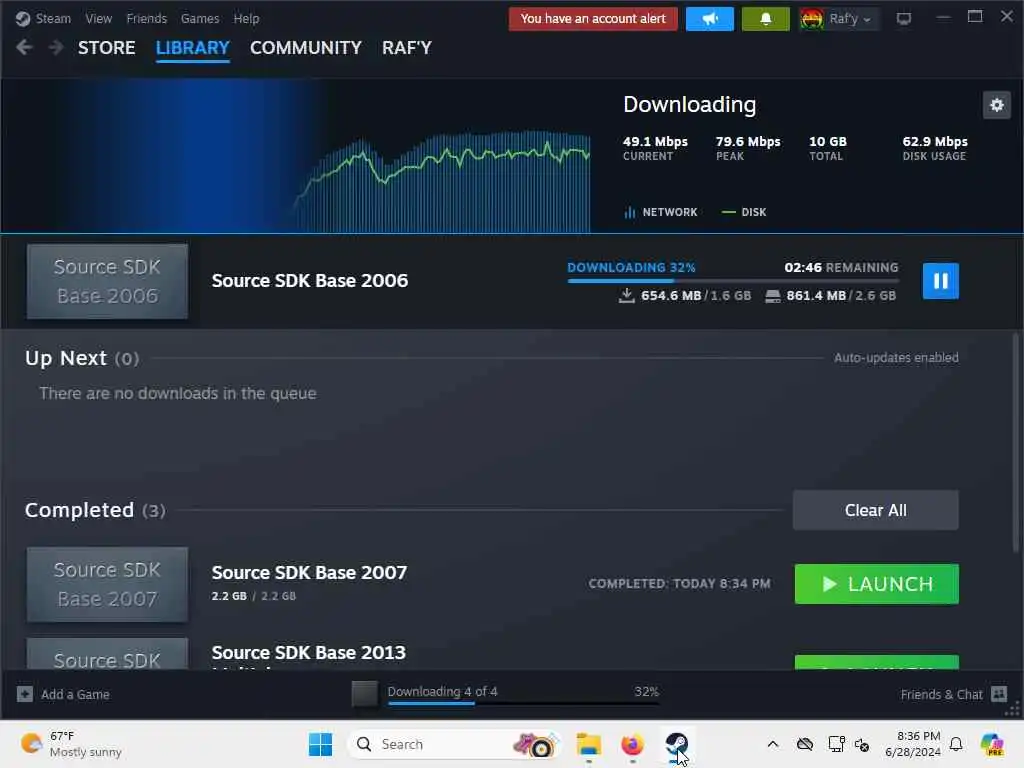The image size is (1024, 768).
Task: Open the Source SDK Base 2013 title
Action: 308,652
